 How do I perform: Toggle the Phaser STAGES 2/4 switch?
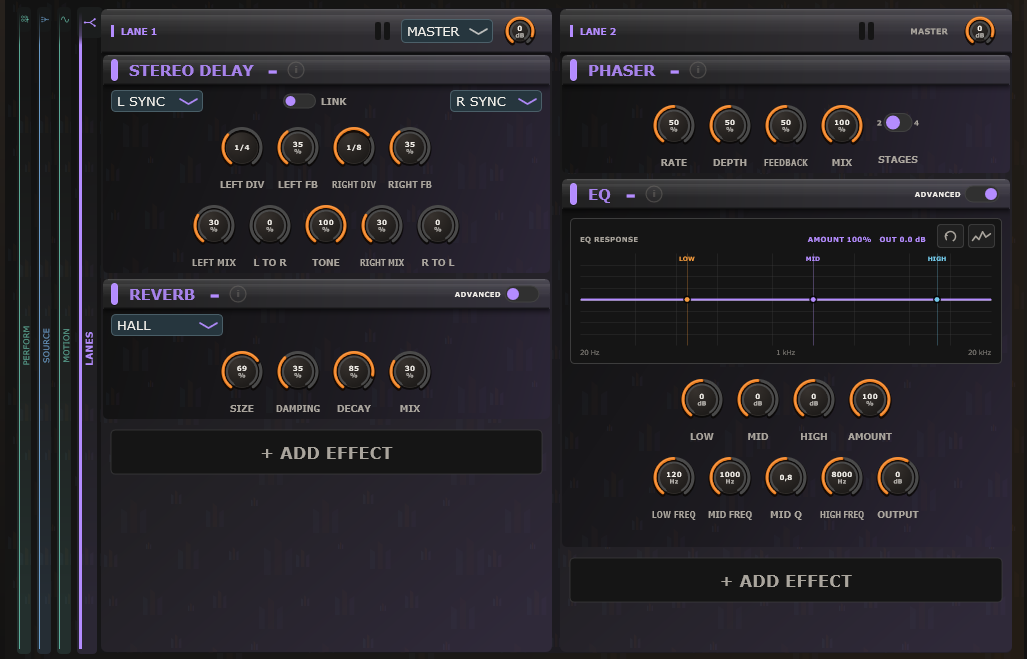click(x=897, y=122)
